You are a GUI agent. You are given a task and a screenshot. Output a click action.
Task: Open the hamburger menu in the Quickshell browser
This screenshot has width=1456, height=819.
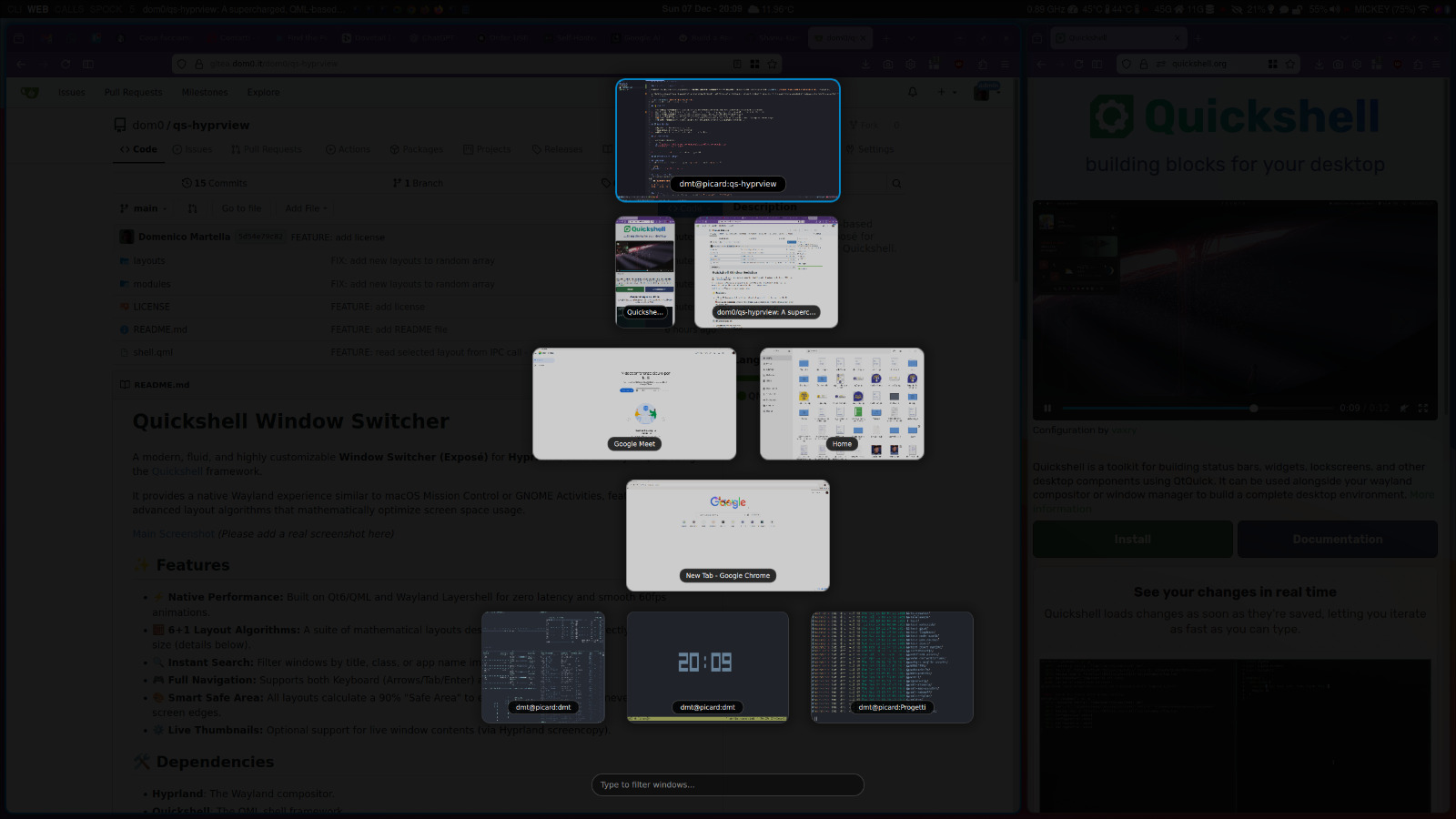click(x=1438, y=65)
